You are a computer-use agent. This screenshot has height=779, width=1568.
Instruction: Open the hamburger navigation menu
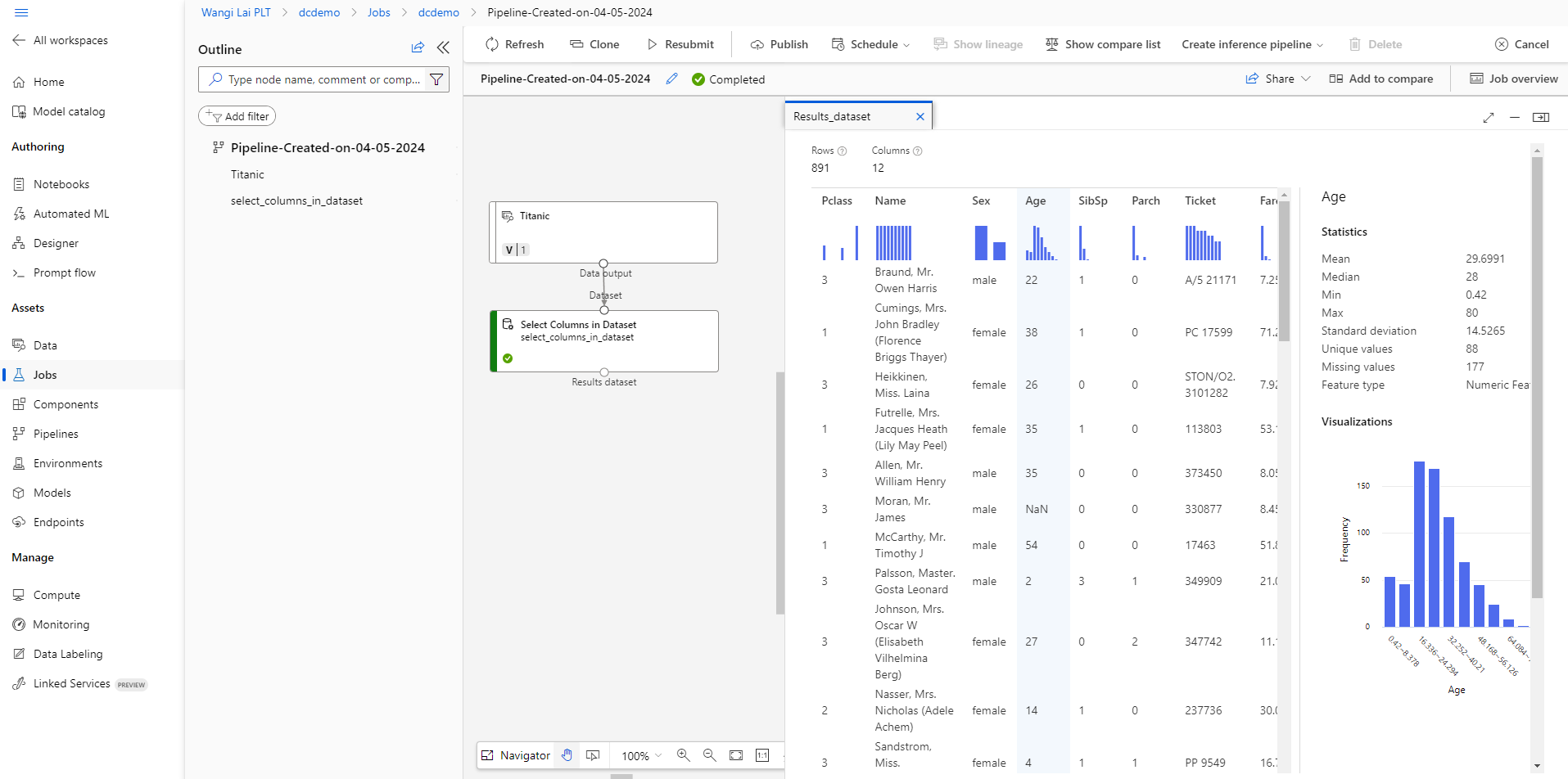(21, 12)
